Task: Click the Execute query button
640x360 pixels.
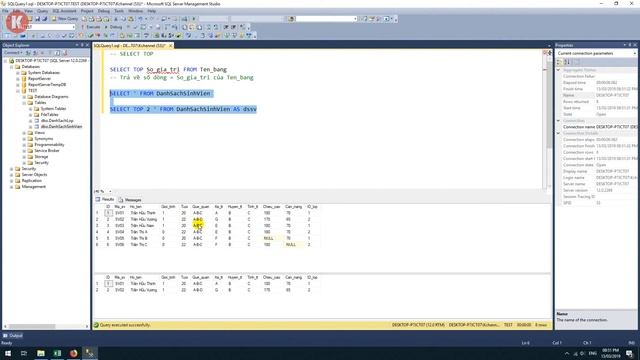Action: coord(91,27)
